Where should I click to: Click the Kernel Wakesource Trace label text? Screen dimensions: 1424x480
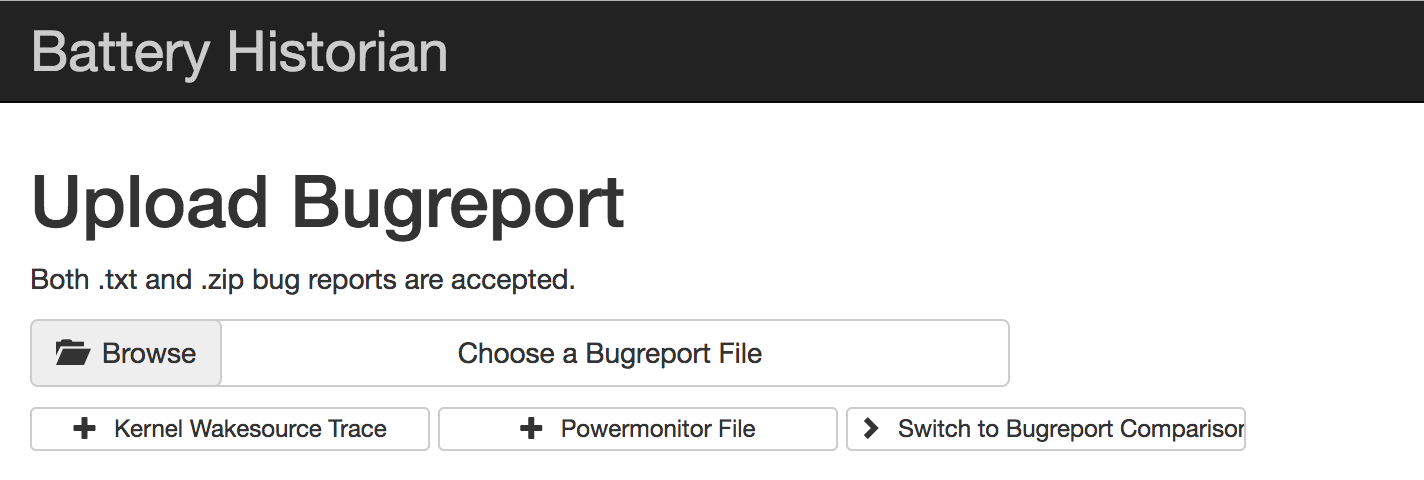pyautogui.click(x=250, y=429)
